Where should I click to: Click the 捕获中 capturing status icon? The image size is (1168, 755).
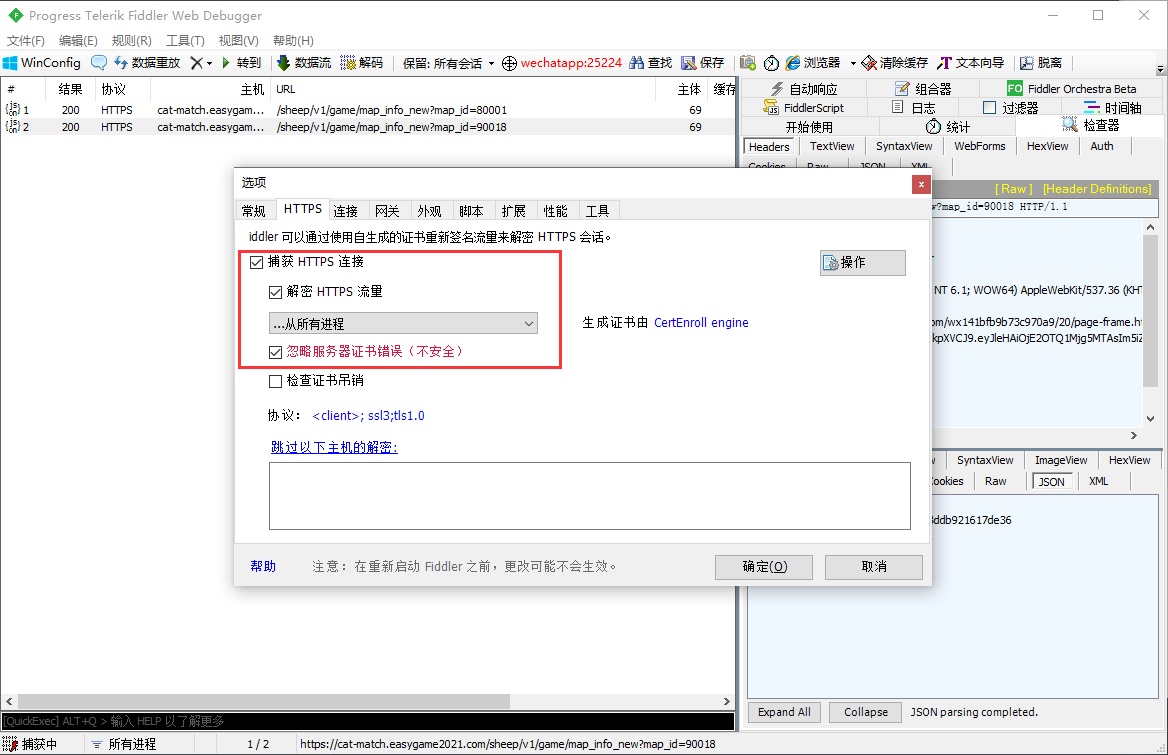(x=10, y=744)
